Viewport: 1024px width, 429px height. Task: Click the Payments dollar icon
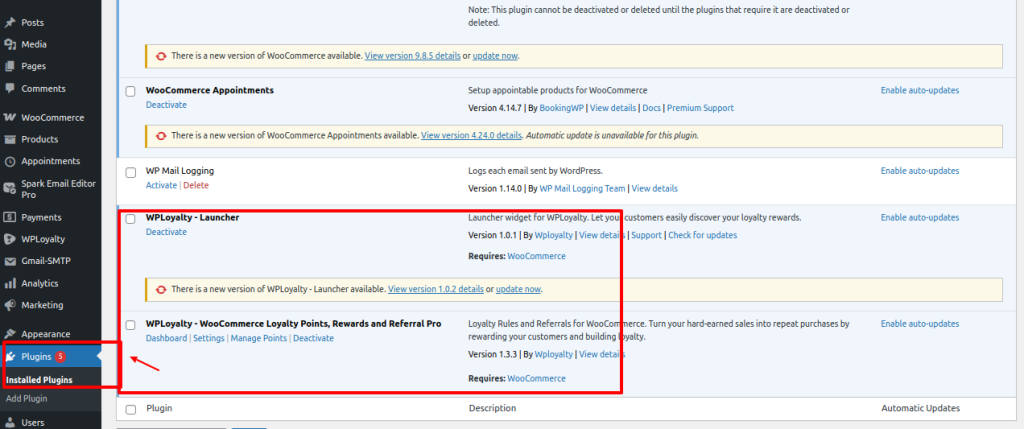click(x=10, y=217)
